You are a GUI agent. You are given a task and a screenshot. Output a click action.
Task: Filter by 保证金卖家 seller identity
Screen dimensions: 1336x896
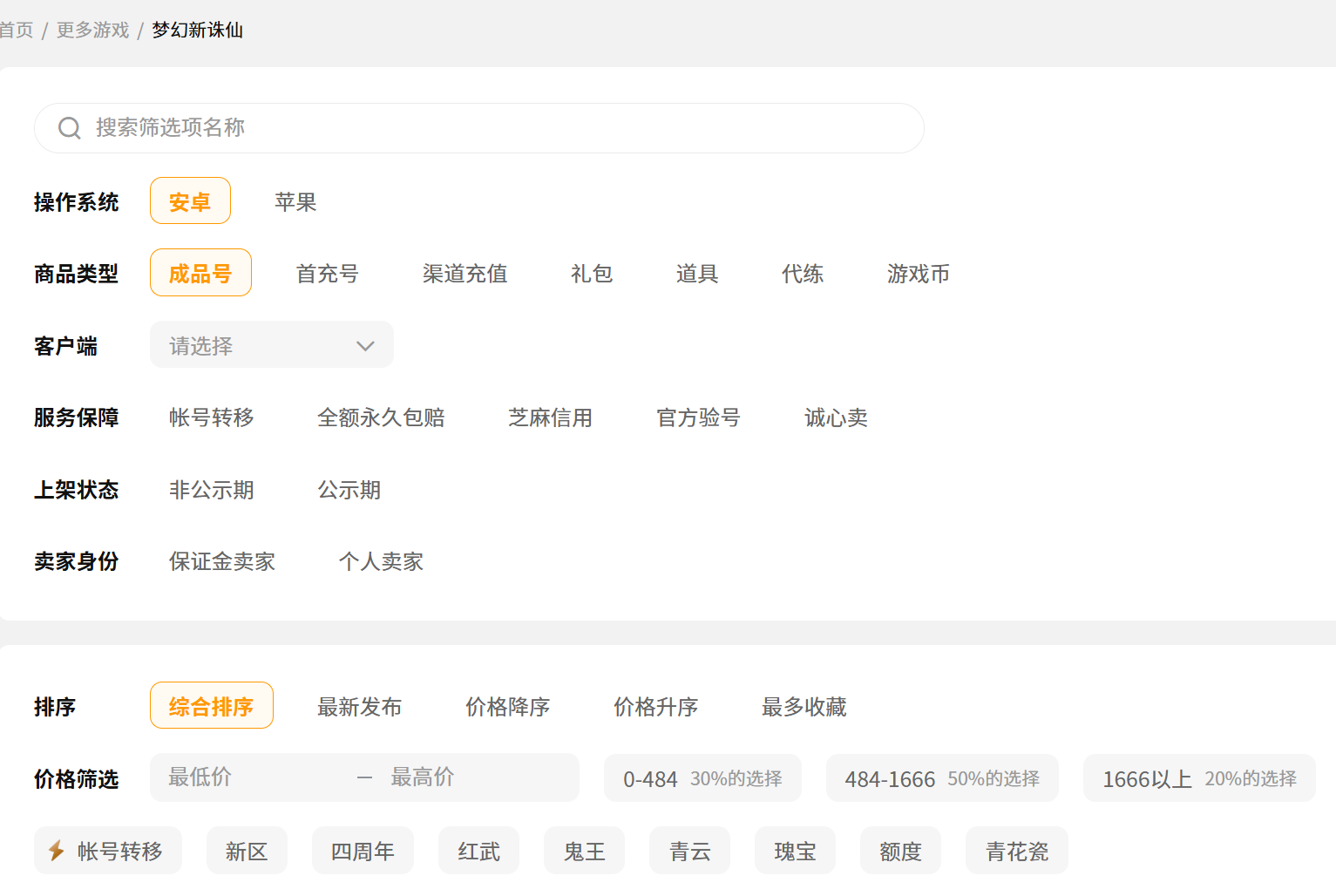[222, 562]
